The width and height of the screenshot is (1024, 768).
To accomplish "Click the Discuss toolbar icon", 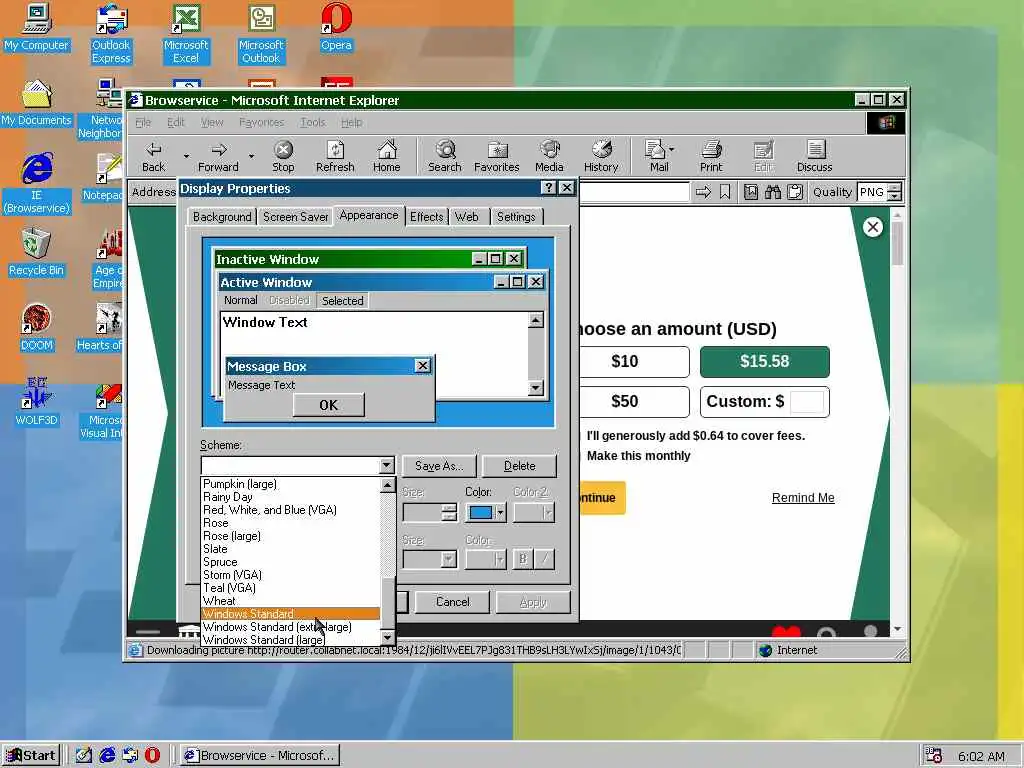I will pos(814,157).
